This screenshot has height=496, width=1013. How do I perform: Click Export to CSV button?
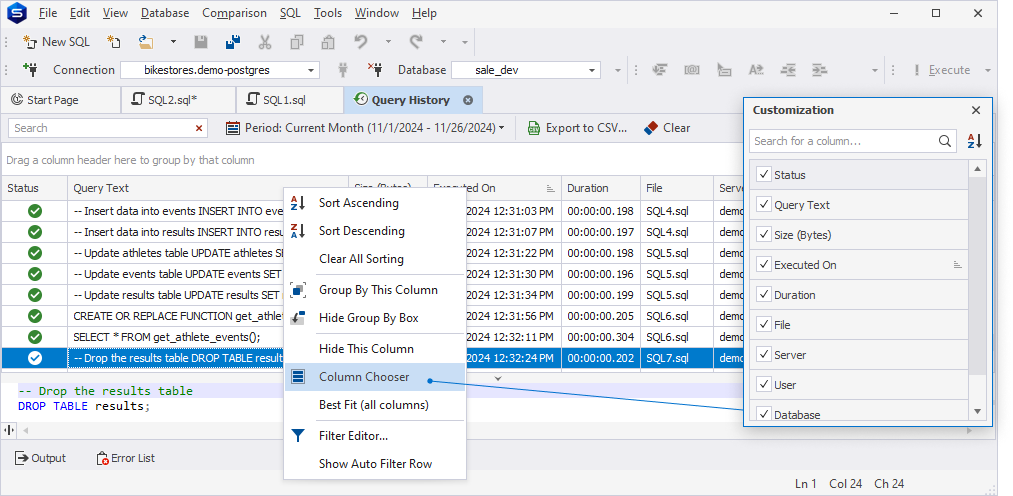click(578, 128)
